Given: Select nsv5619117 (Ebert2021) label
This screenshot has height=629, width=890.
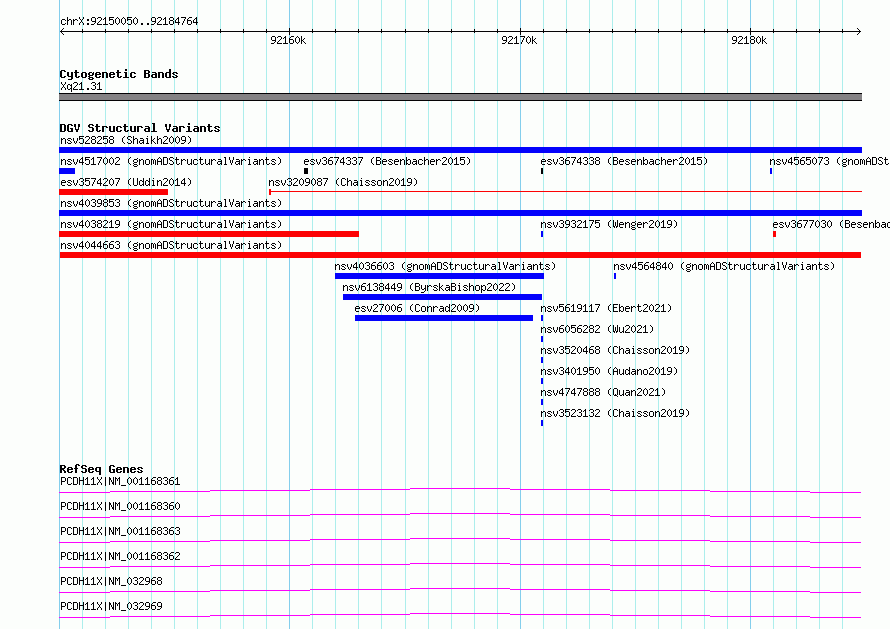Looking at the screenshot, I should pos(606,308).
